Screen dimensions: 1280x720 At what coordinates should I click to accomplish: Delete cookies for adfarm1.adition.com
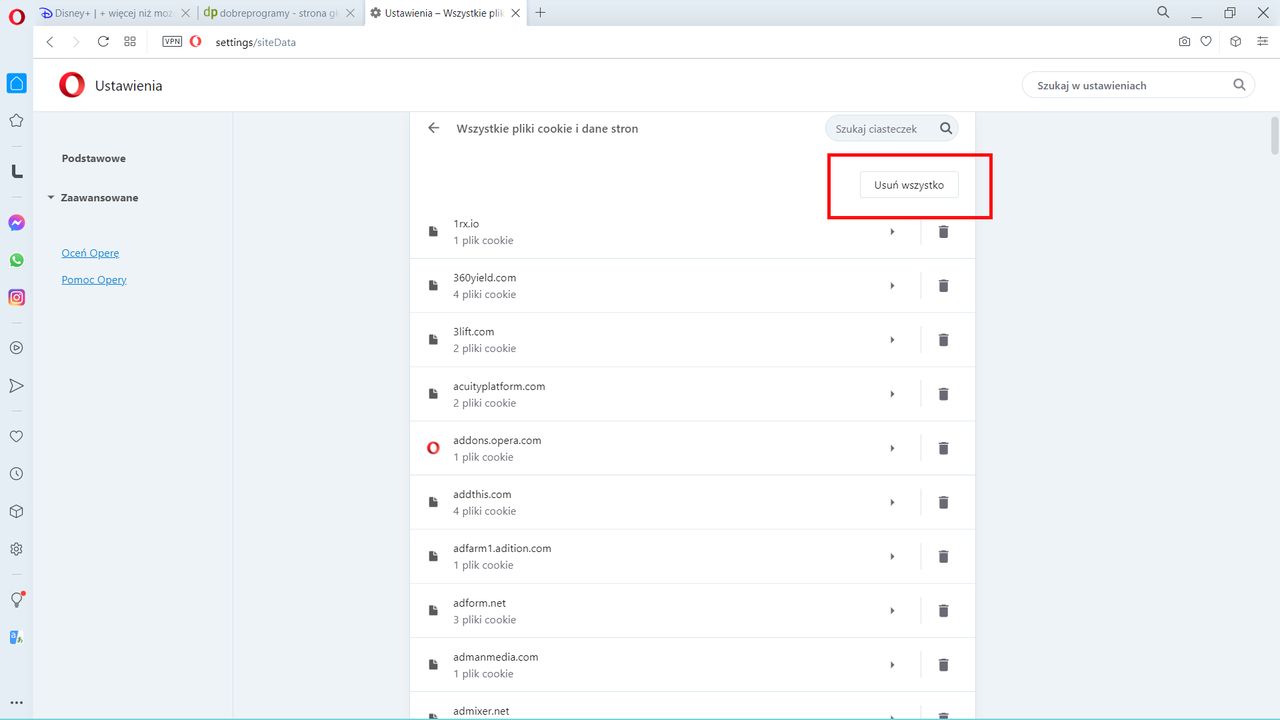coord(943,556)
